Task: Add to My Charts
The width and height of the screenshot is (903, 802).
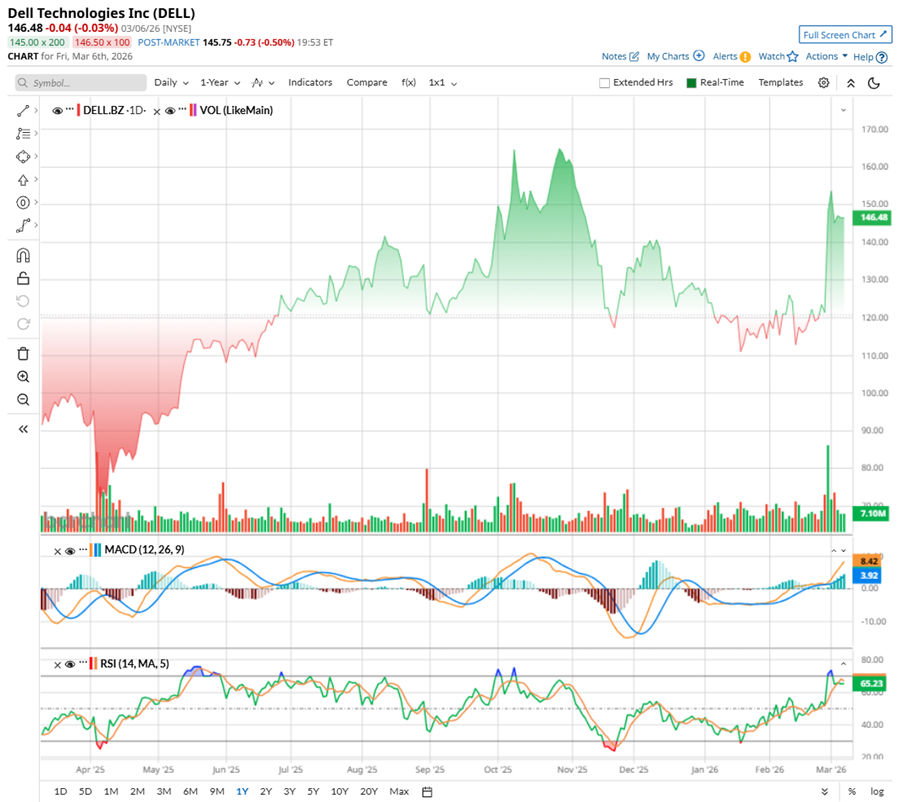Action: pos(675,56)
